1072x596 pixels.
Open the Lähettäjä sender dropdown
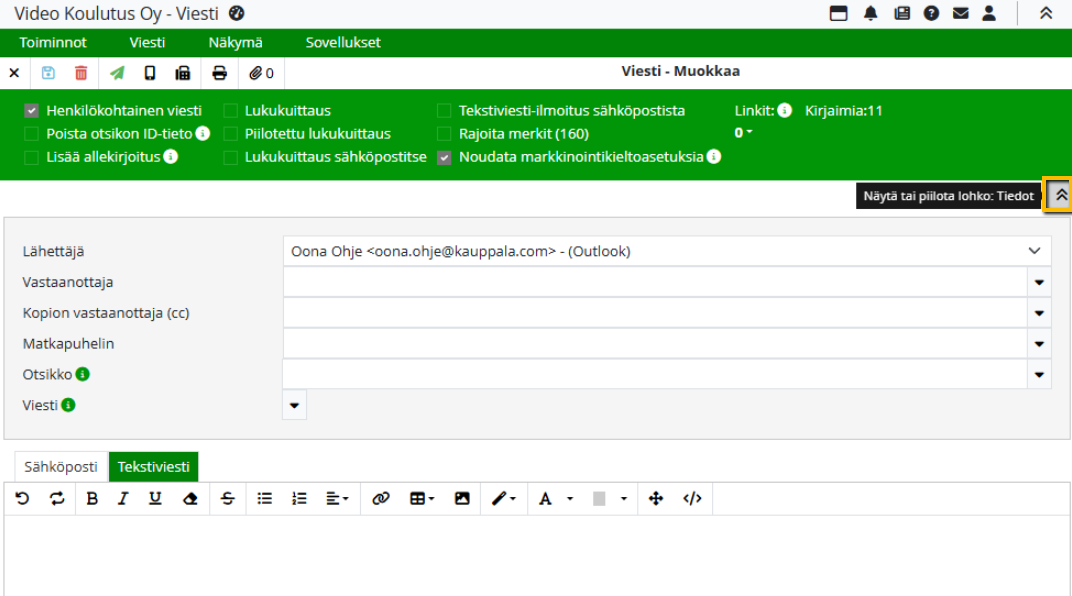point(667,252)
